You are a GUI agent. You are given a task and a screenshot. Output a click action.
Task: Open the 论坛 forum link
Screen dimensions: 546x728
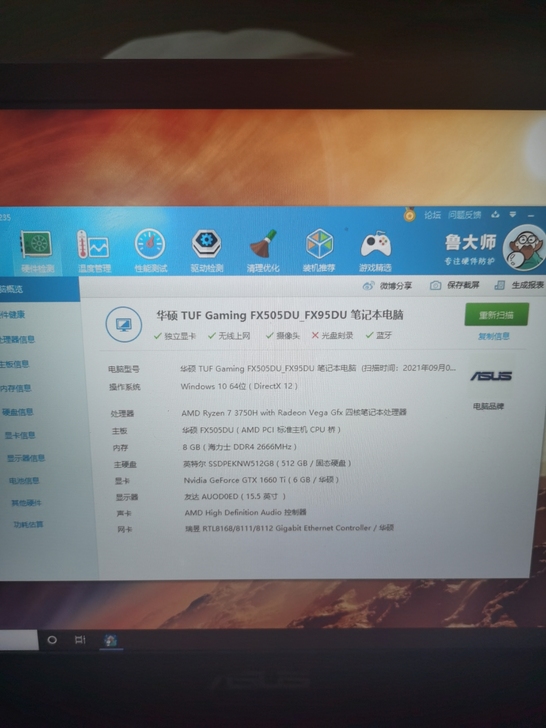(432, 215)
